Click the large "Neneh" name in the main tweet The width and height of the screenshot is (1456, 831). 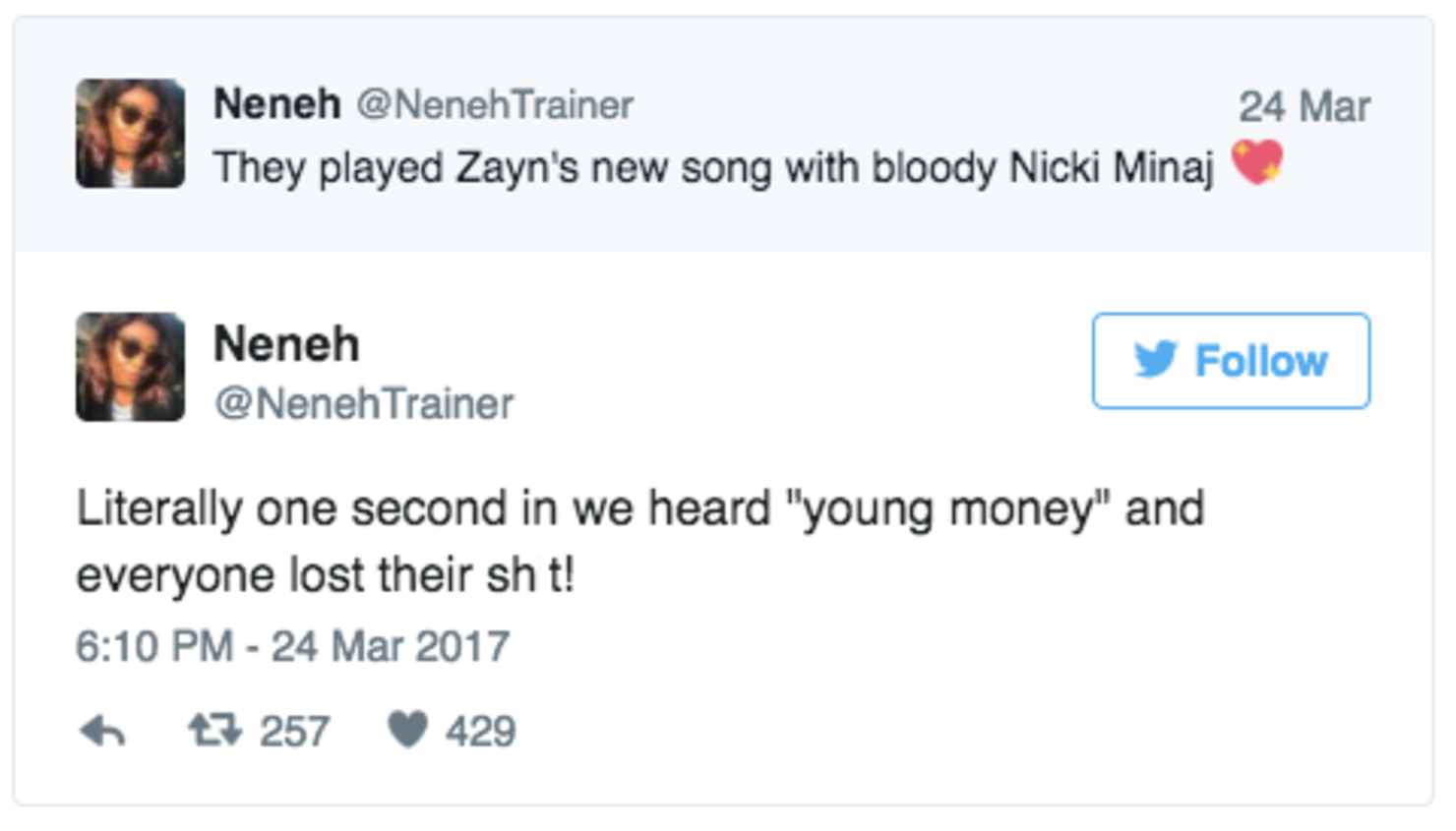click(x=286, y=344)
